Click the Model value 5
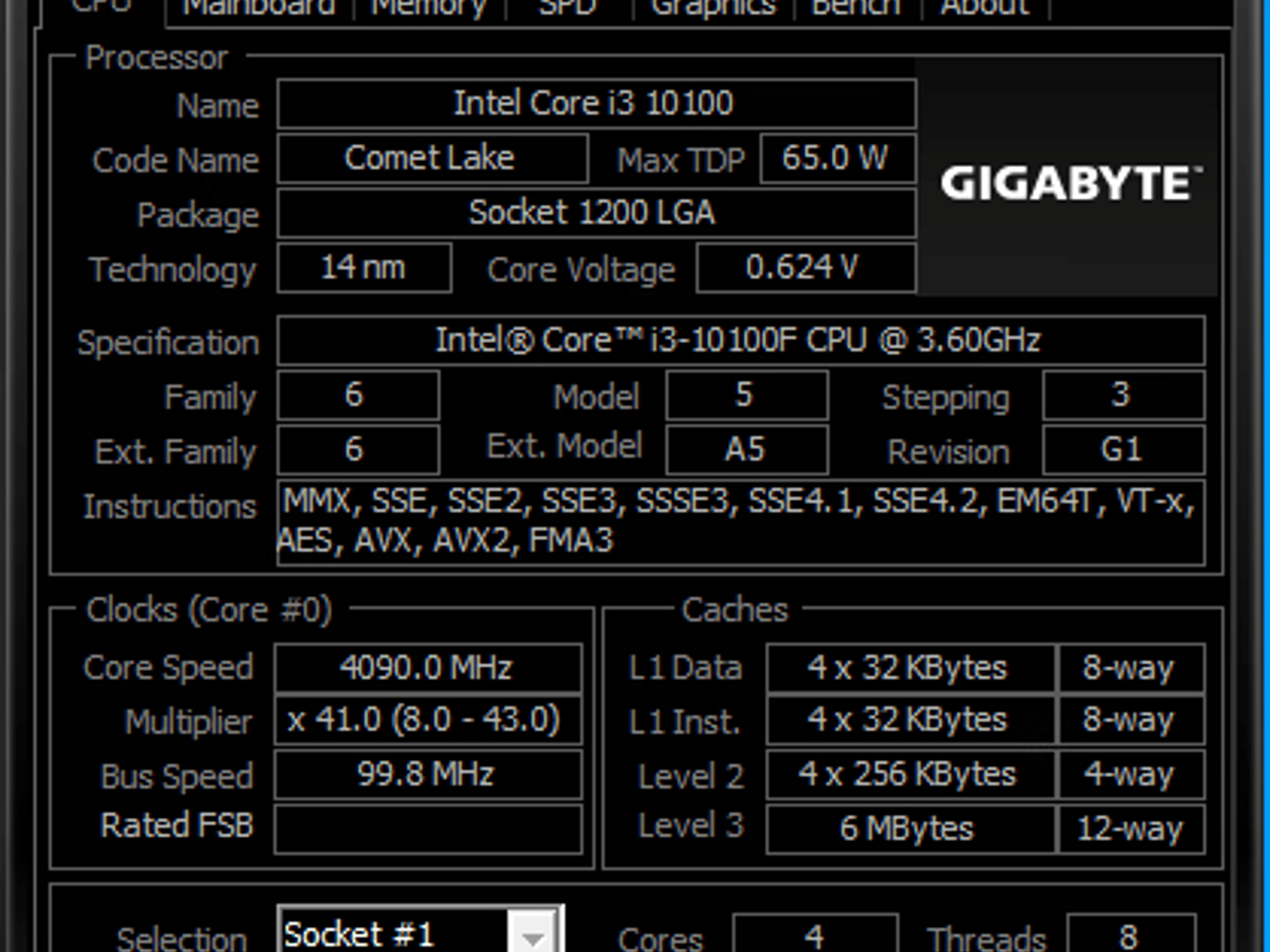The image size is (1270, 952). point(747,395)
